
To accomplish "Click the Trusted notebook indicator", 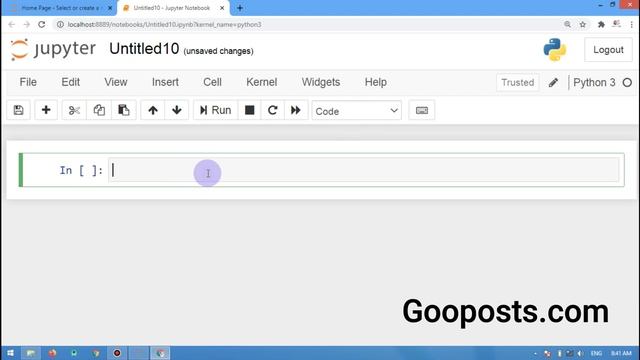I will tap(518, 82).
